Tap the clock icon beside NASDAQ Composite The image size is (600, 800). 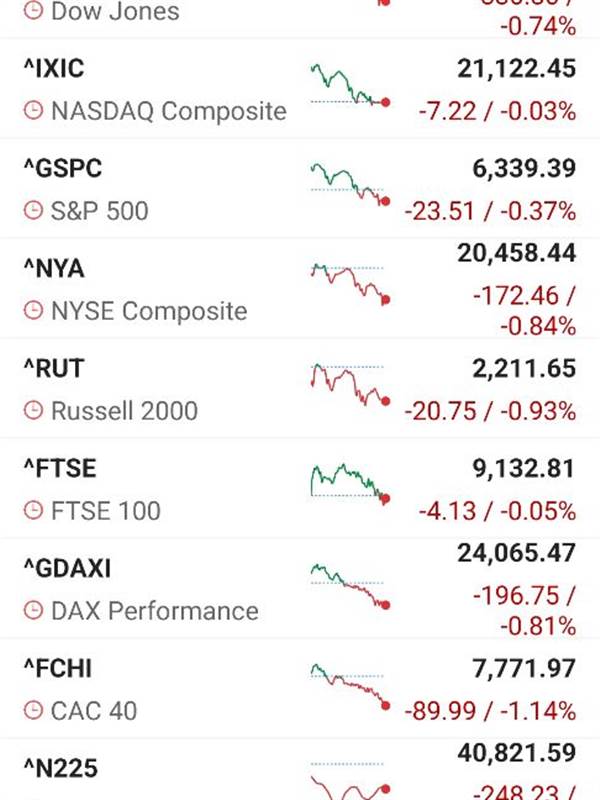click(34, 110)
